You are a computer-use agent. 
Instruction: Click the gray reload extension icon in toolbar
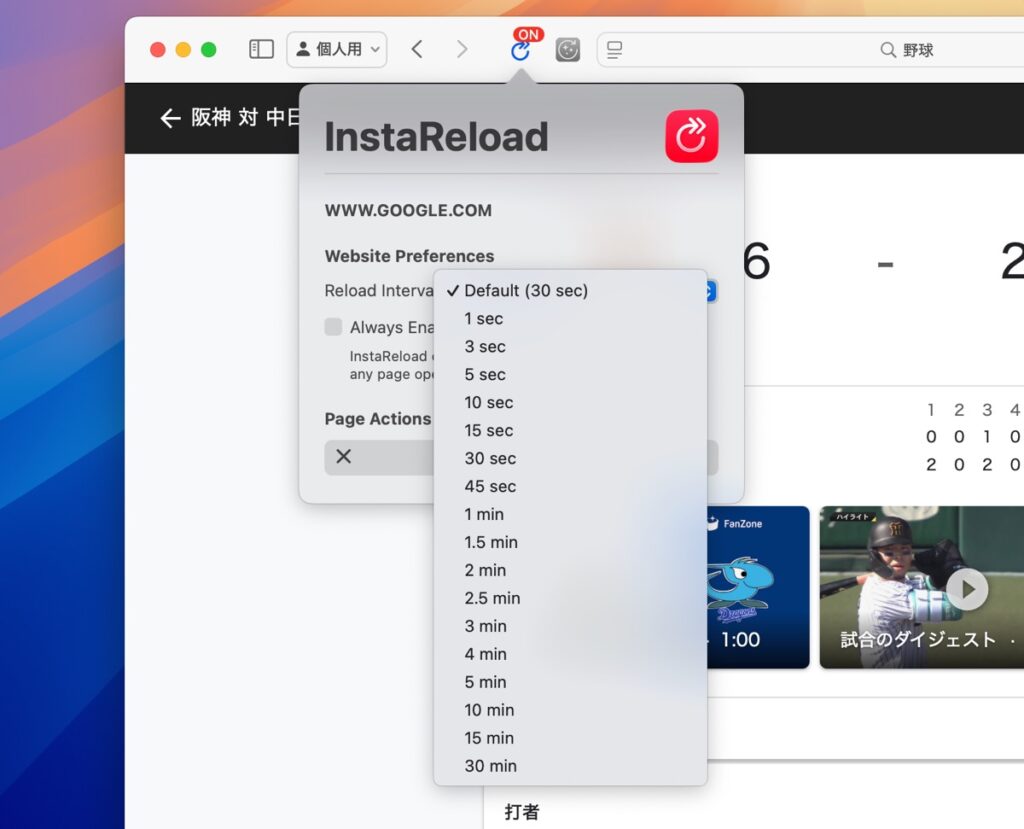(x=568, y=50)
